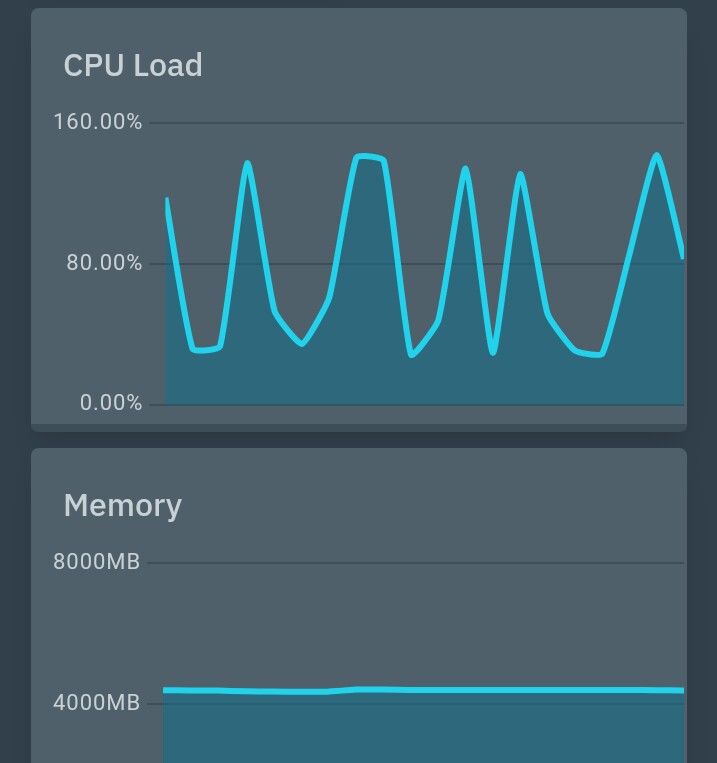The height and width of the screenshot is (763, 717).
Task: Click the CPU Load panel title
Action: tap(133, 66)
